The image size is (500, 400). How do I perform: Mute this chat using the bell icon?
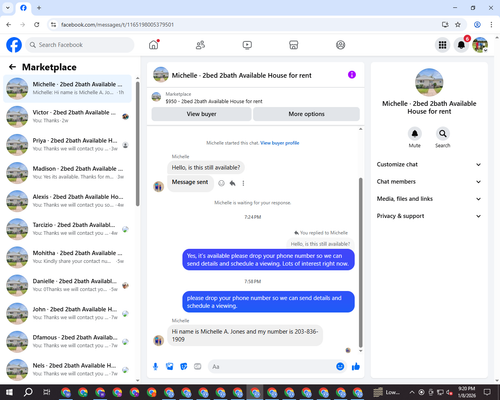415,134
